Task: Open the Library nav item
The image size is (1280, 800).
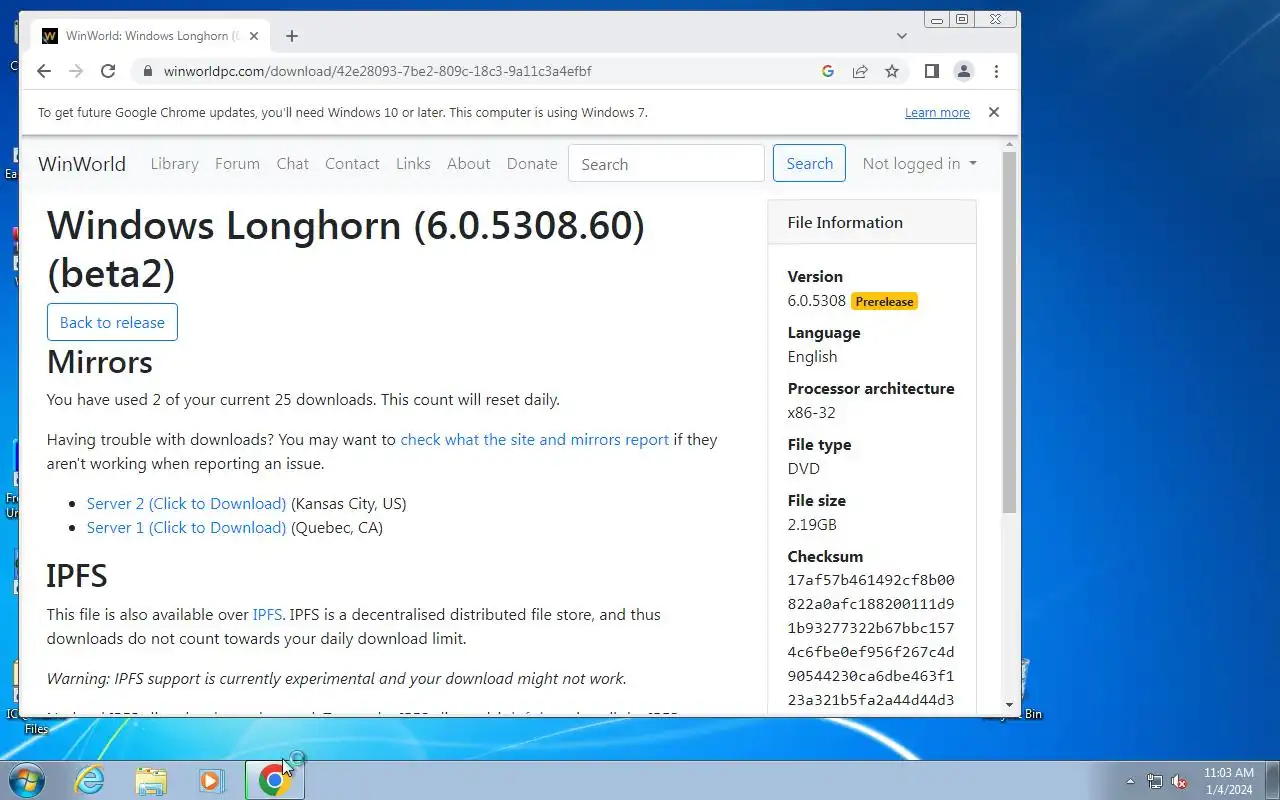Action: coord(174,164)
